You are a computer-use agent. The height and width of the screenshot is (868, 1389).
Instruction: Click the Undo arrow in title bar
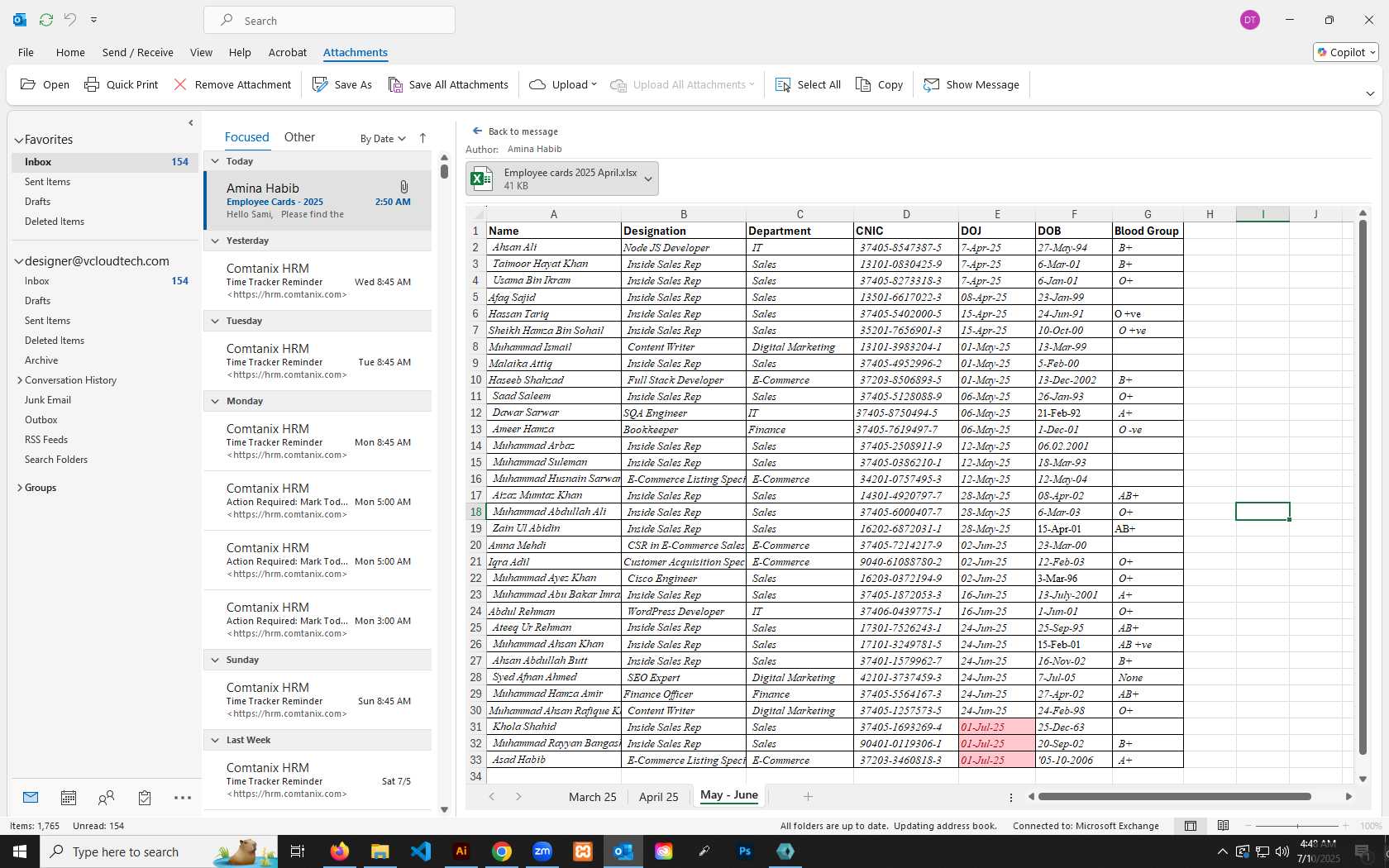(x=70, y=19)
